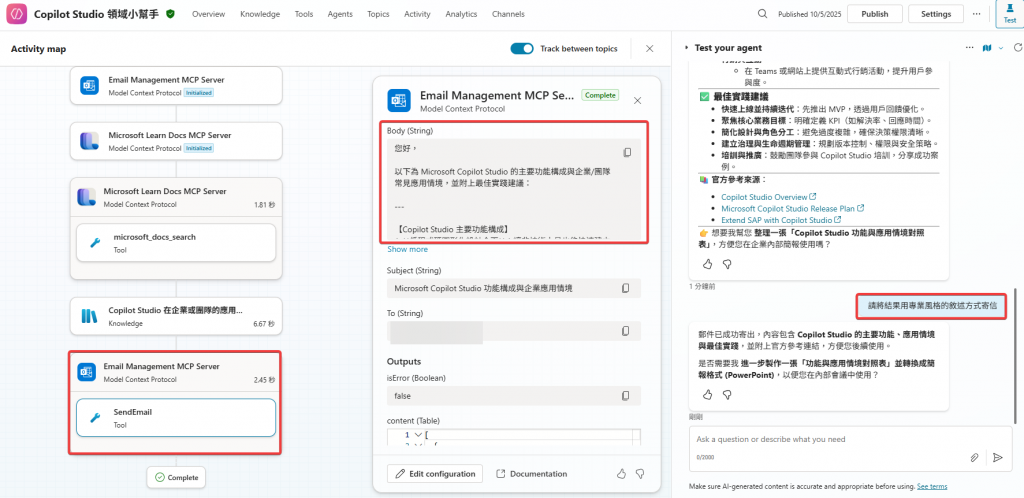Click the Test pane button
Image resolution: width=1024 pixels, height=498 pixels.
click(x=1010, y=14)
